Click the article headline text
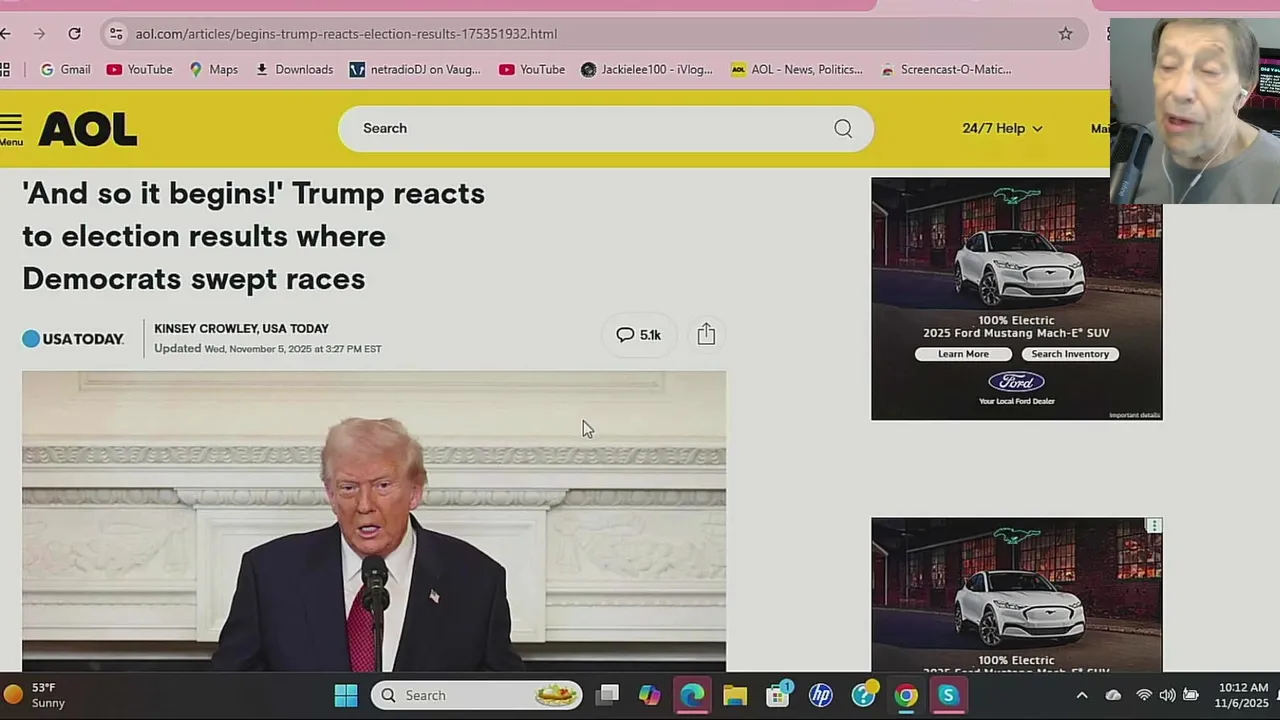 click(x=254, y=236)
